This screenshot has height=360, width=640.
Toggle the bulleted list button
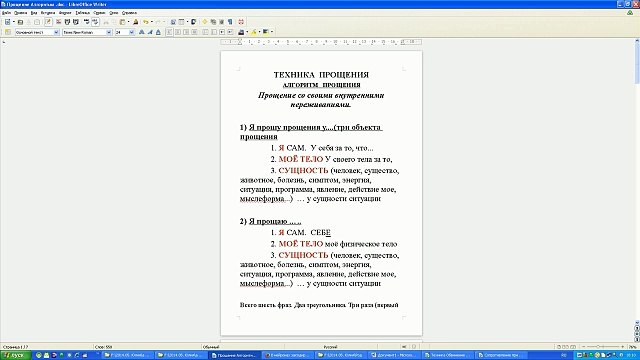(214, 32)
